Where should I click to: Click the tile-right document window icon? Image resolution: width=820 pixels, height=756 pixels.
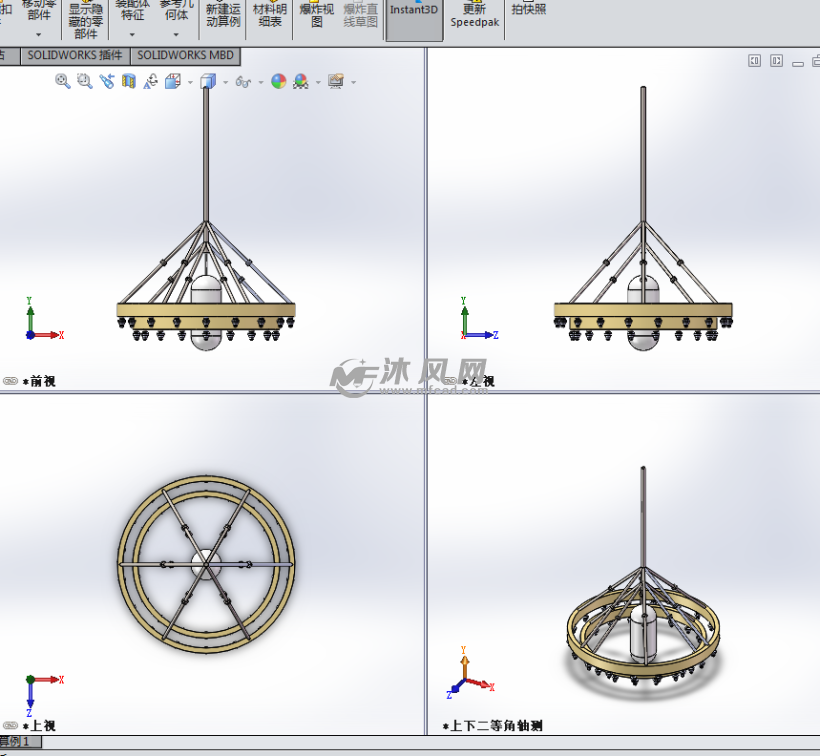click(x=777, y=61)
